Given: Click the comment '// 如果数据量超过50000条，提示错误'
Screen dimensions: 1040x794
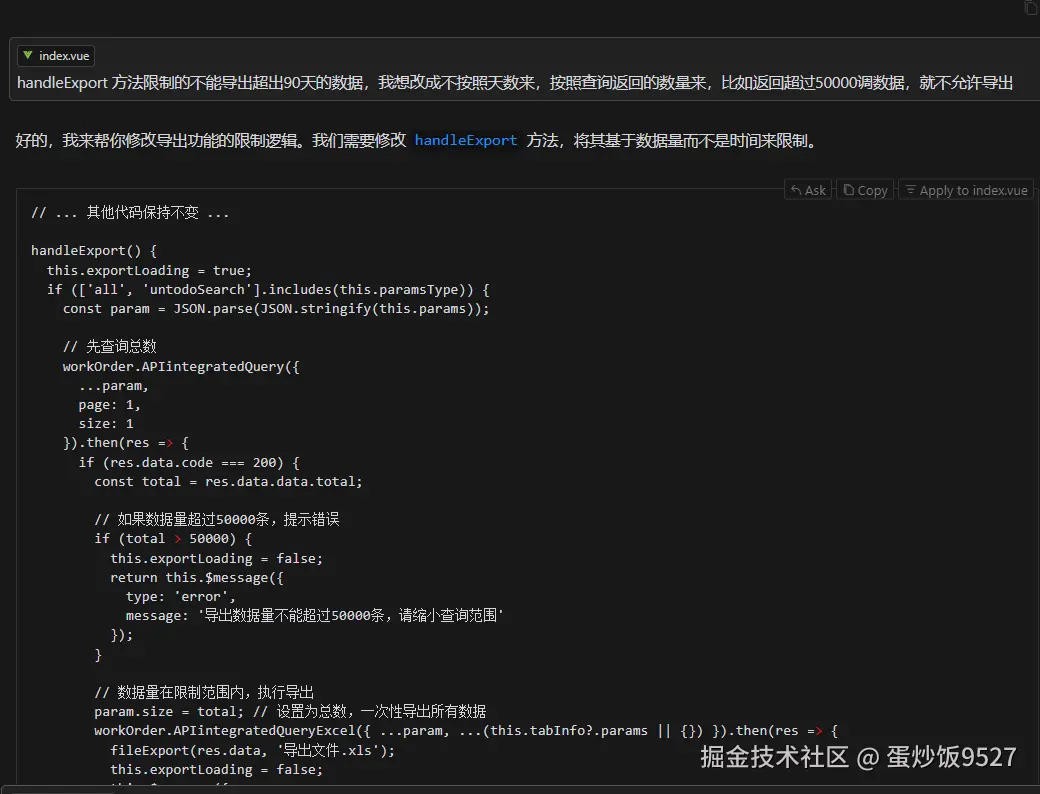Looking at the screenshot, I should [217, 519].
